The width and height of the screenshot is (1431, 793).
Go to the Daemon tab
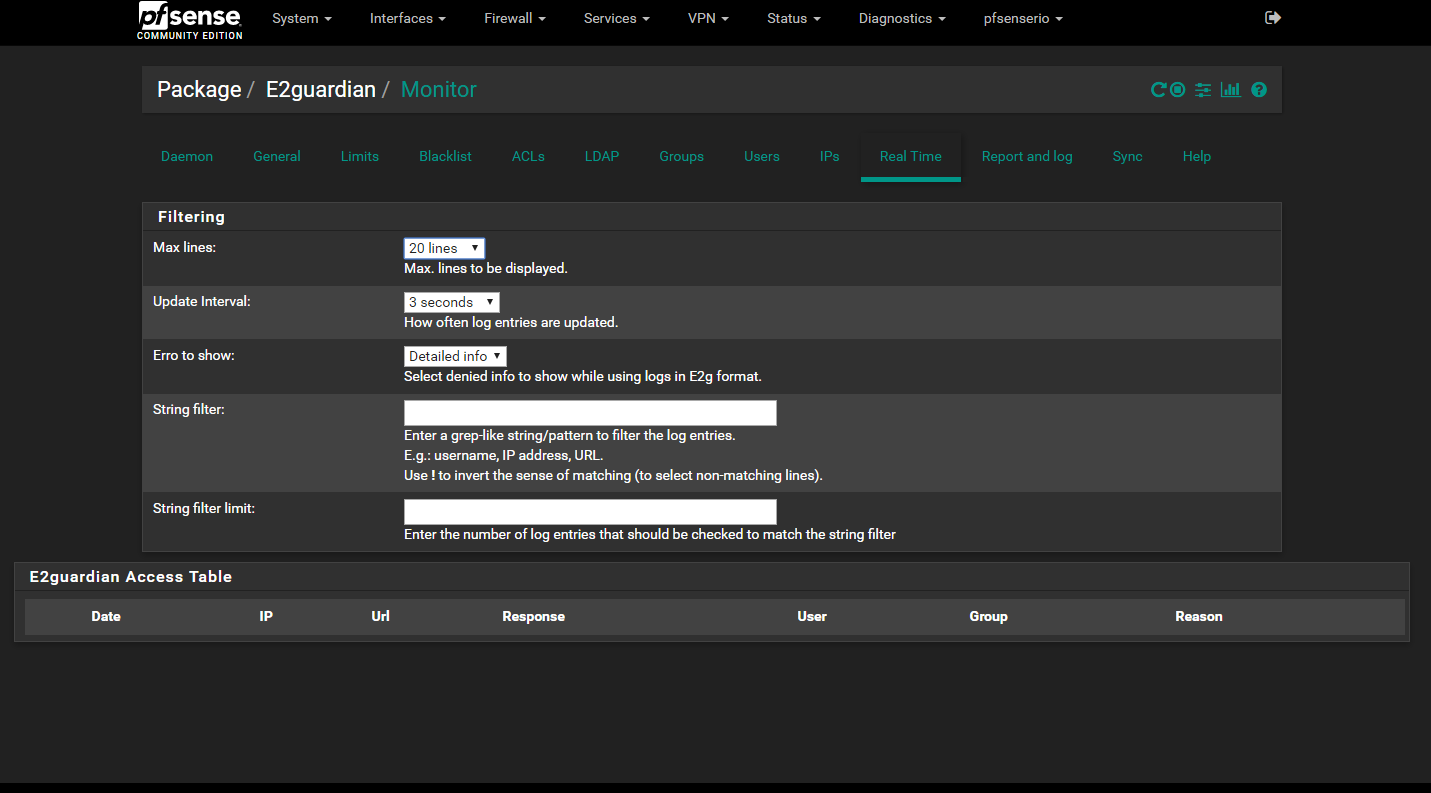(x=187, y=156)
